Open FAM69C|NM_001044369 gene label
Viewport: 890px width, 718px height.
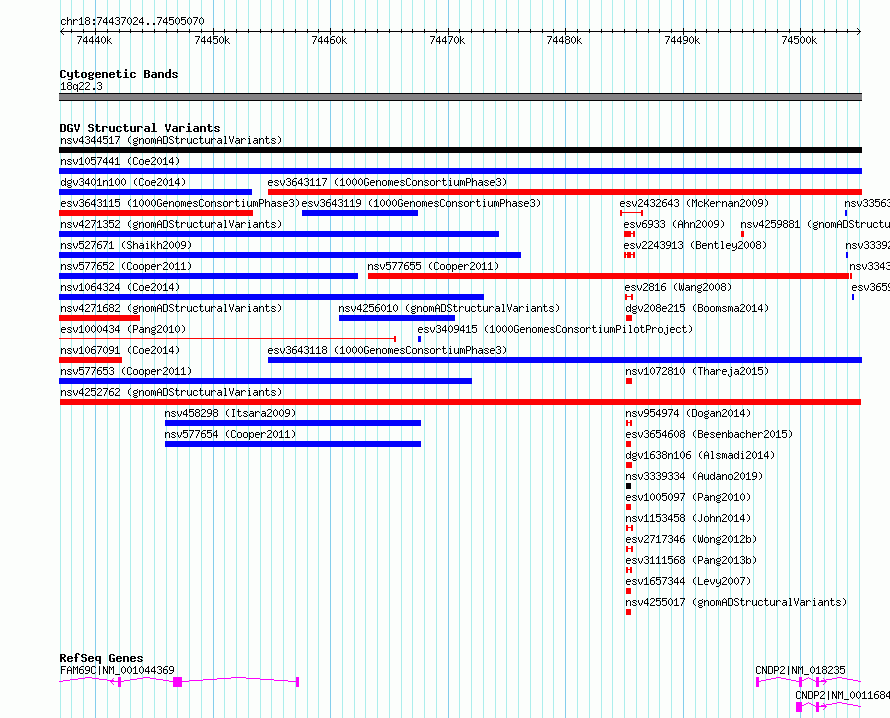[117, 670]
